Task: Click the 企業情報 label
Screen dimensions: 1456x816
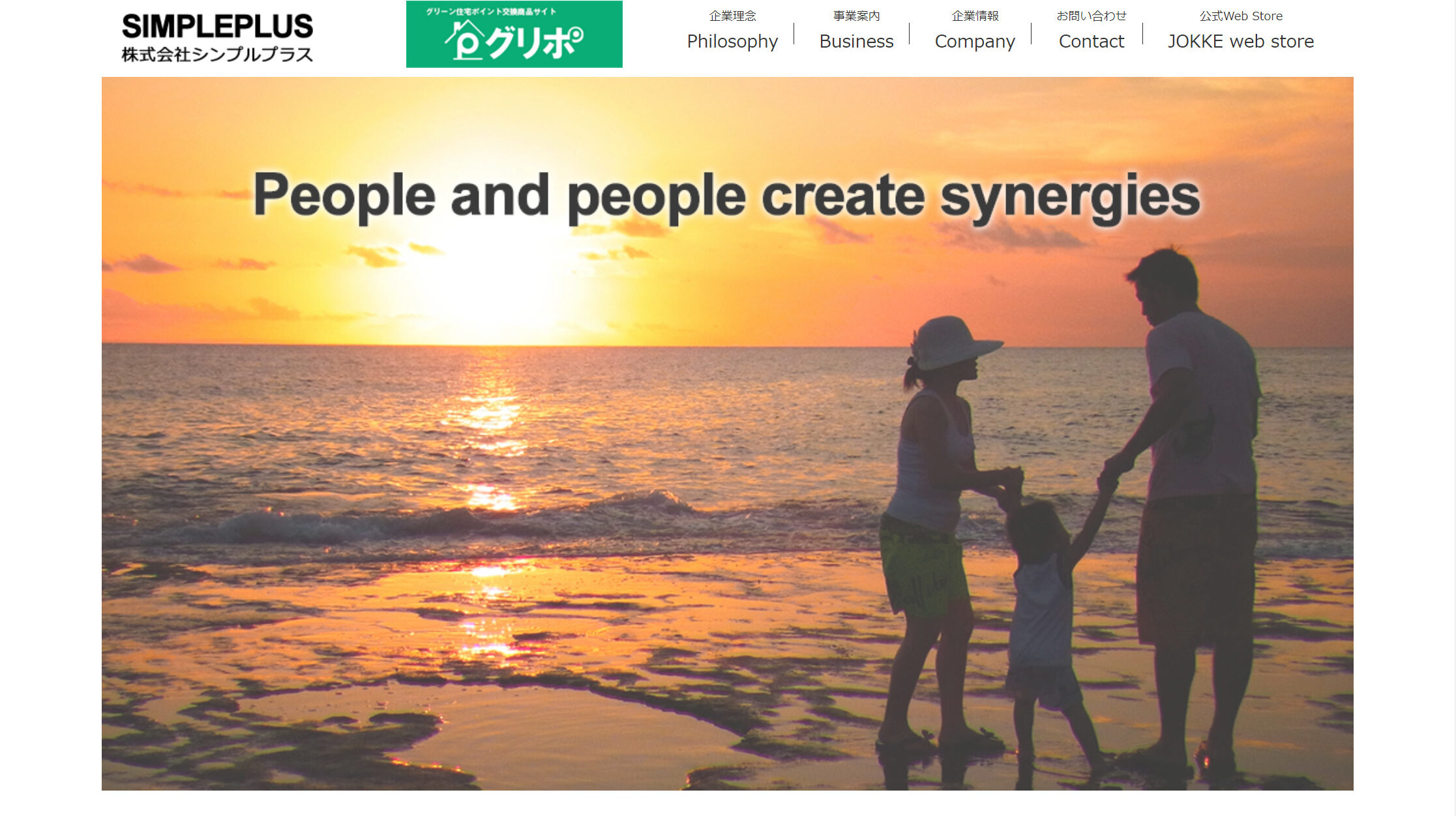Action: click(975, 16)
